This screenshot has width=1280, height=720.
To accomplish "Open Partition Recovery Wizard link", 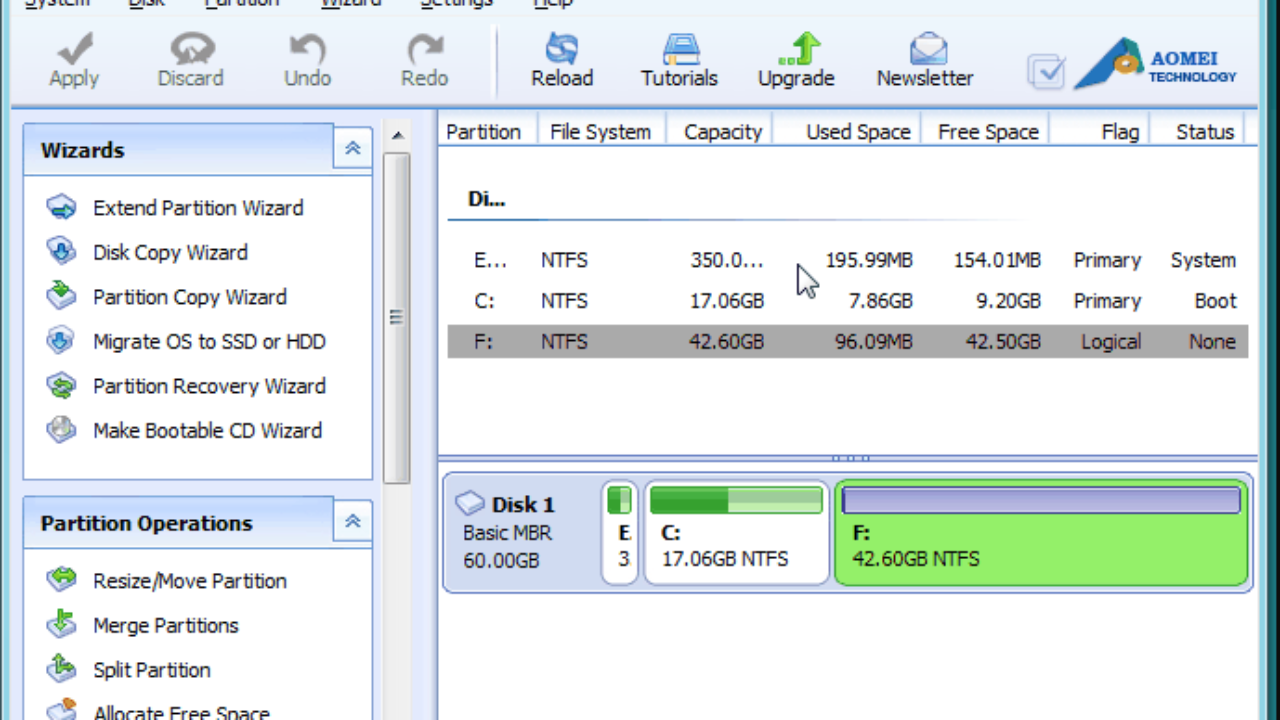I will [x=209, y=386].
